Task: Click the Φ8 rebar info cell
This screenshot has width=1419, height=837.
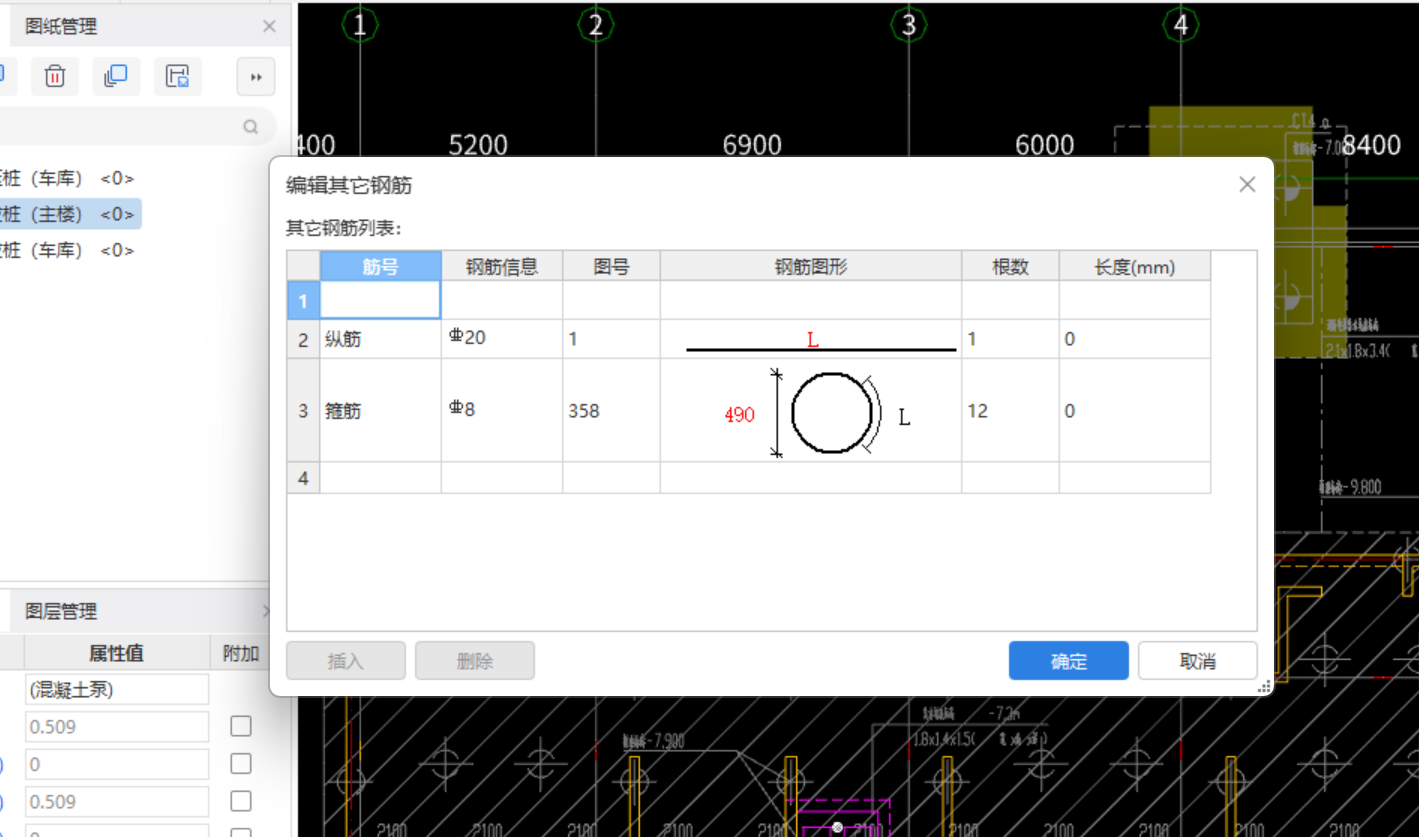Action: 502,411
